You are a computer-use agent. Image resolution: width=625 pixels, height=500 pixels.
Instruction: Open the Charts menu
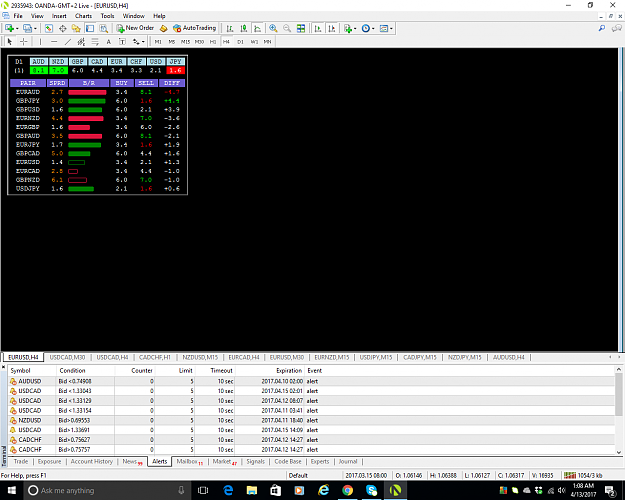[x=83, y=16]
